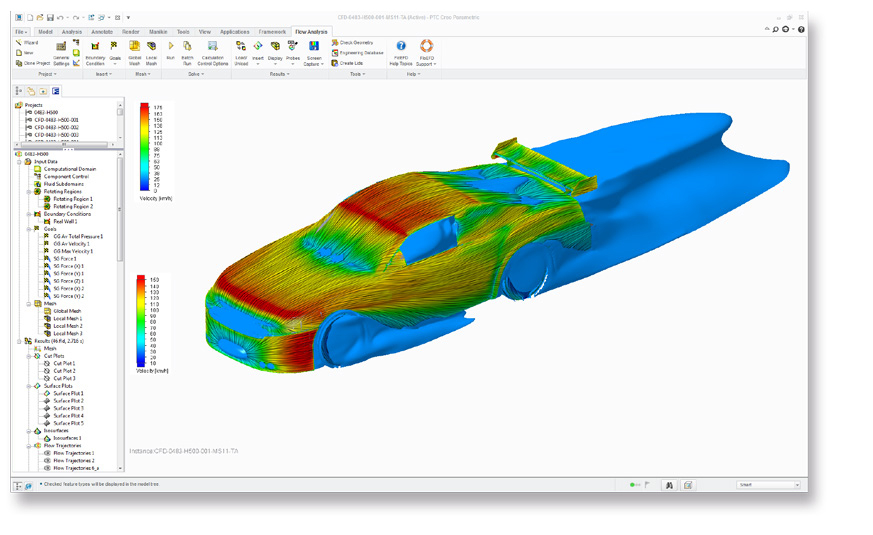873x535 pixels.
Task: Save the file from quick access toolbar
Action: [50, 18]
